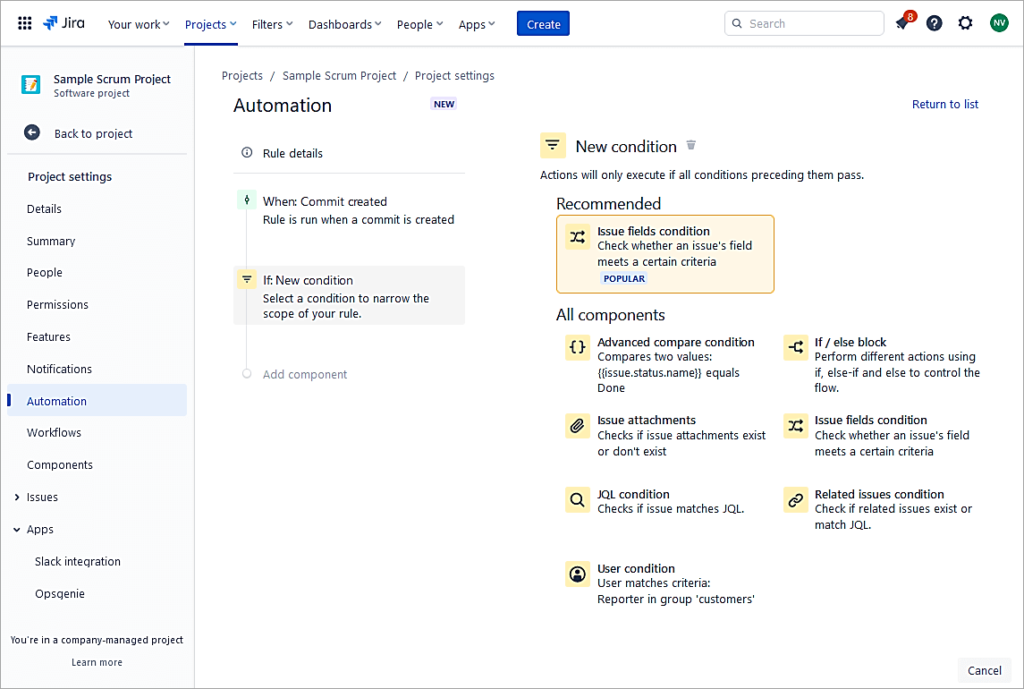The height and width of the screenshot is (689, 1024).
Task: Open the Projects dropdown in the navigation bar
Action: point(209,24)
